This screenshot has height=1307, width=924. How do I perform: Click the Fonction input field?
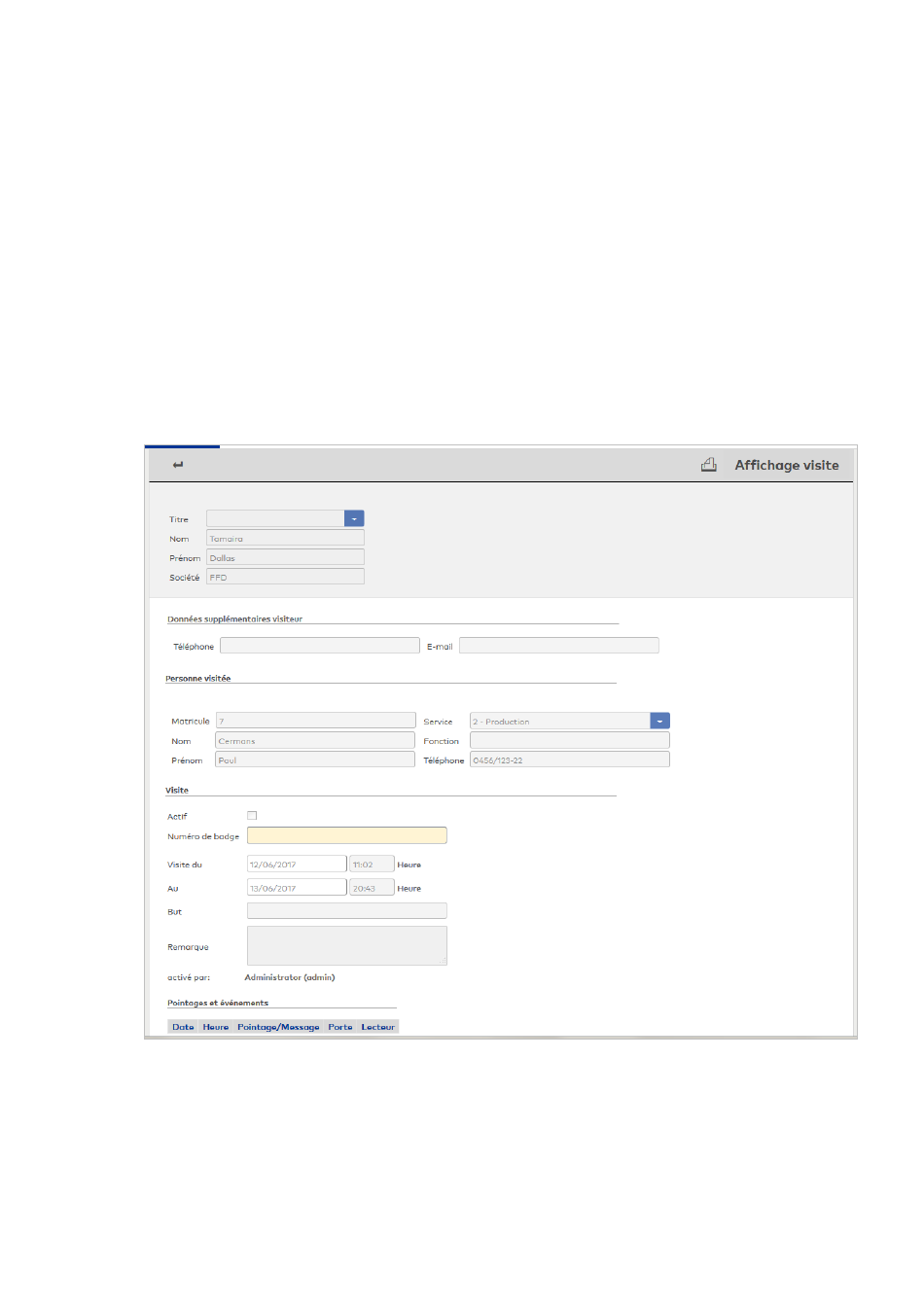[569, 741]
